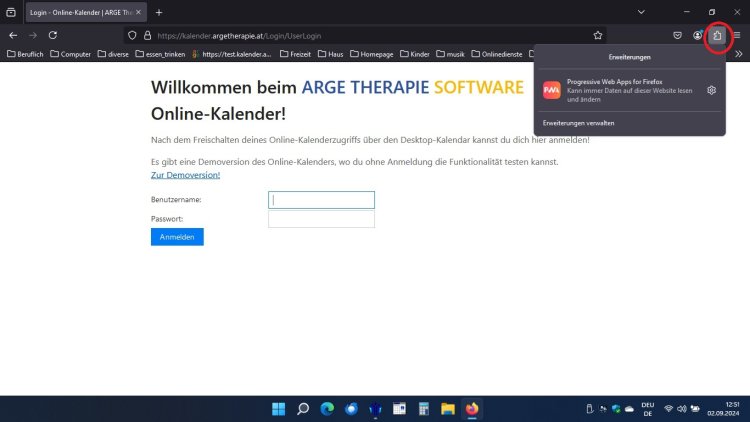Open the test.kalender bookmark
The width and height of the screenshot is (750, 422).
pyautogui.click(x=232, y=54)
